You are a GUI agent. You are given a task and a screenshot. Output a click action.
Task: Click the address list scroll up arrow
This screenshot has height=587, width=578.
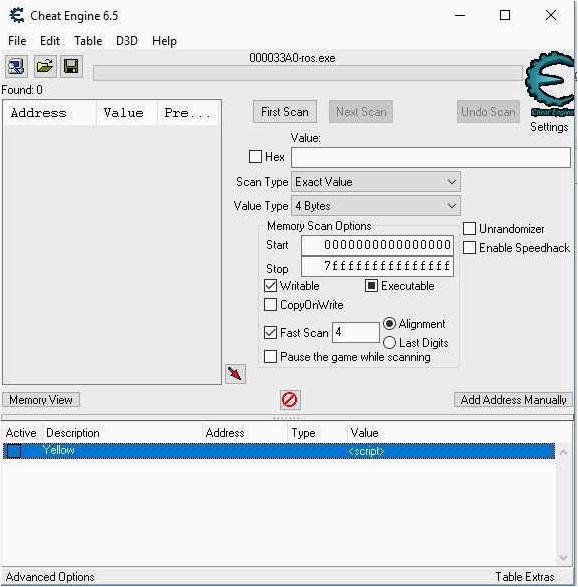(x=563, y=453)
